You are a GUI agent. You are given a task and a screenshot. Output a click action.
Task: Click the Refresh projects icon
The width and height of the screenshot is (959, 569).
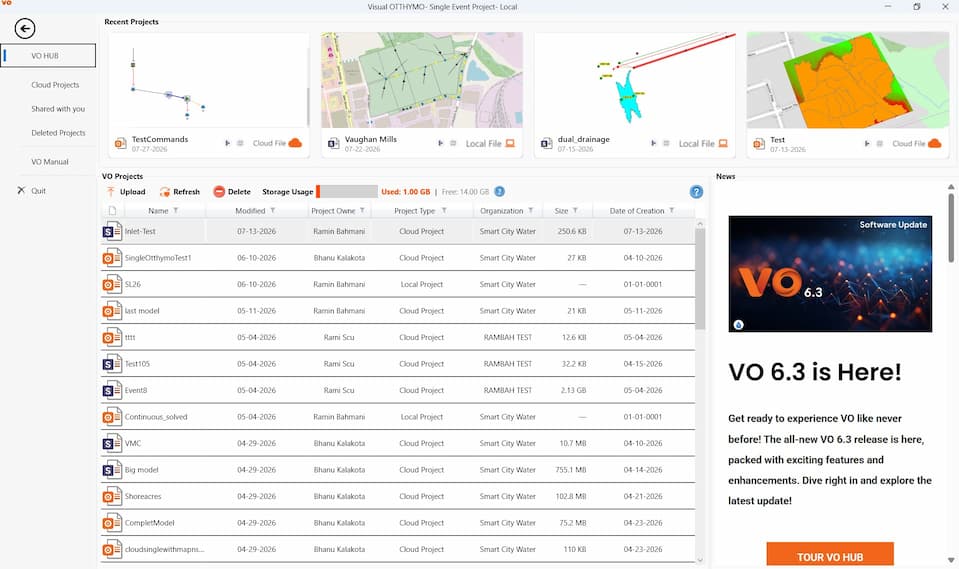pyautogui.click(x=165, y=192)
